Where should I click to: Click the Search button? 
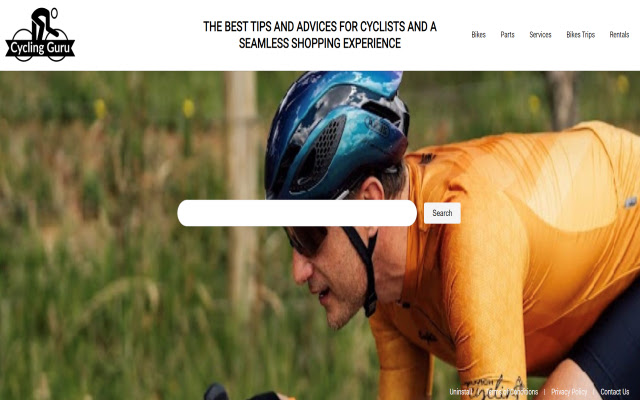[442, 213]
